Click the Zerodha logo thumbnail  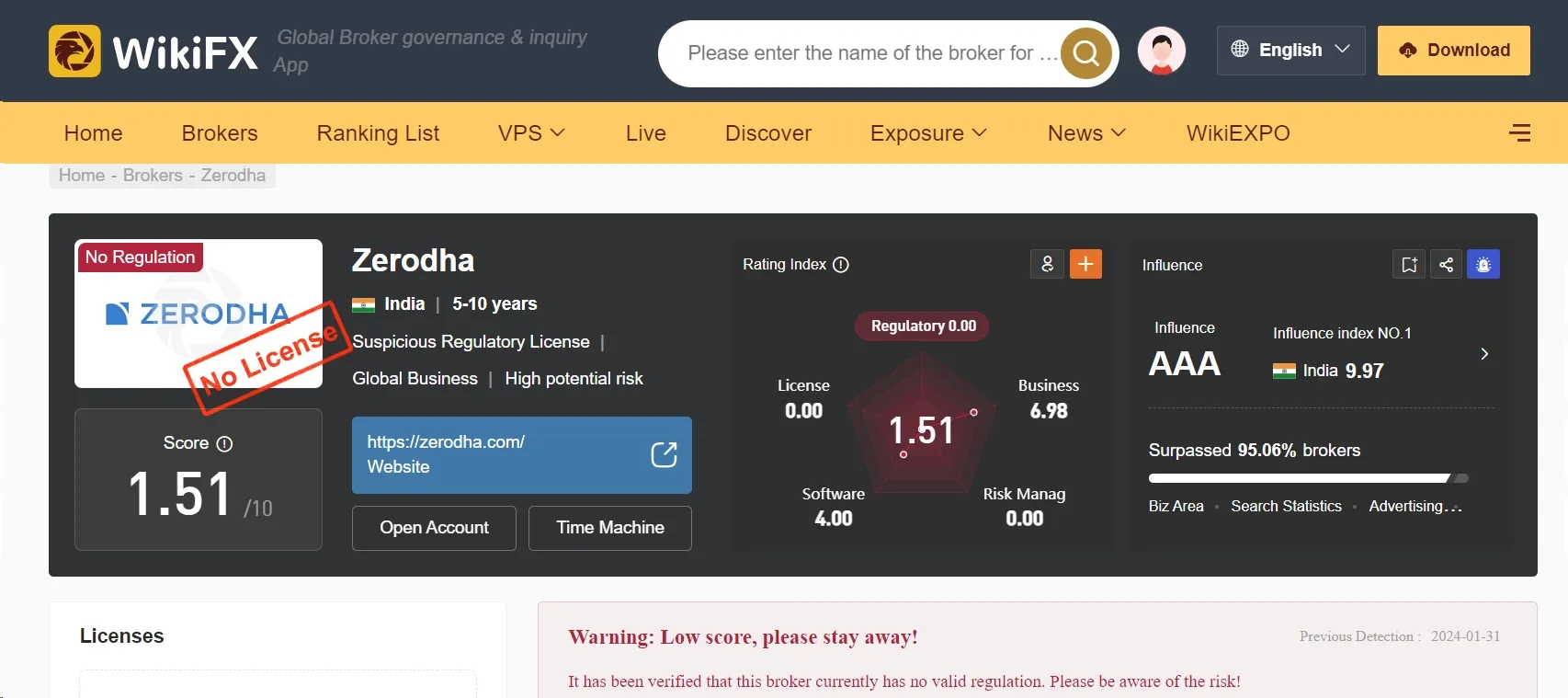[x=199, y=314]
